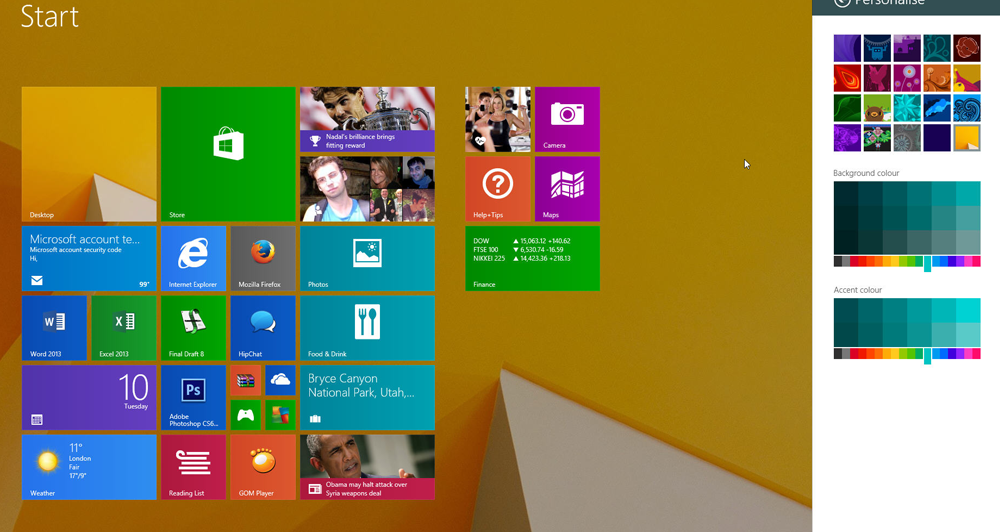
Task: Select the blue cloud-shape background thumbnail
Action: [x=937, y=108]
